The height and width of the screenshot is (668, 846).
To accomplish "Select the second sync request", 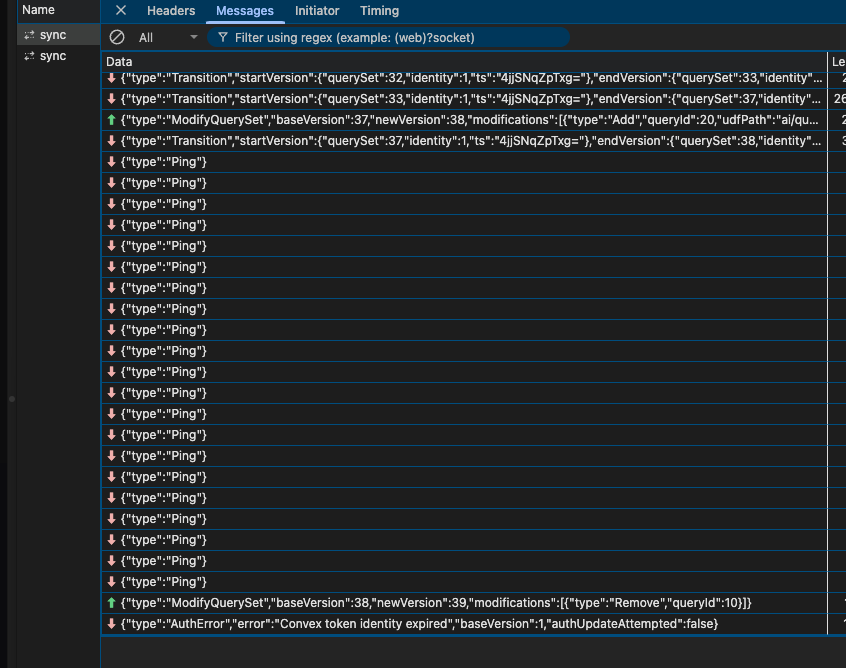I will [x=59, y=56].
